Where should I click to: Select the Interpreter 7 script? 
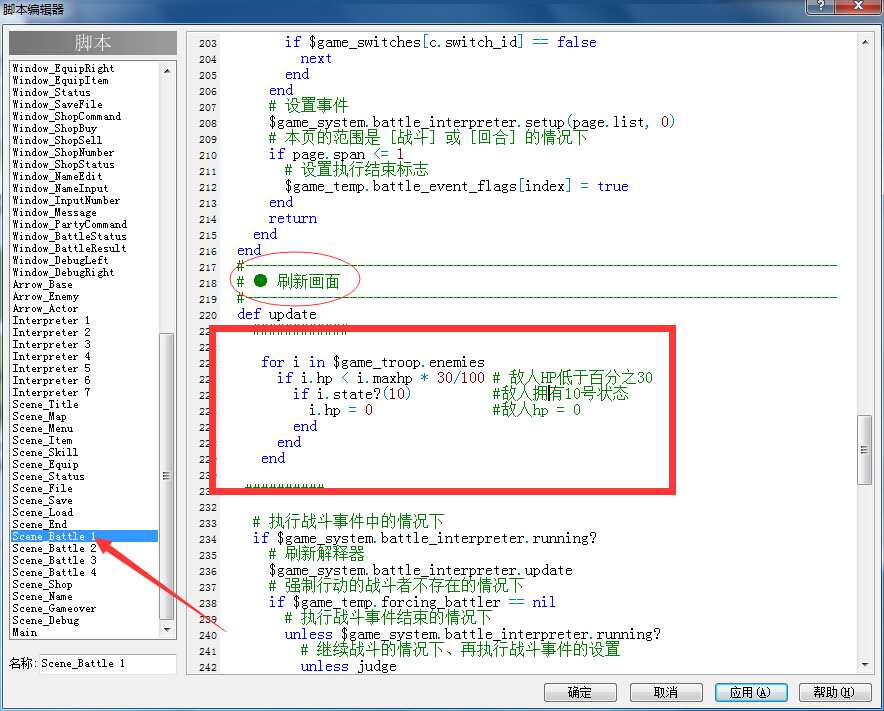click(x=85, y=392)
